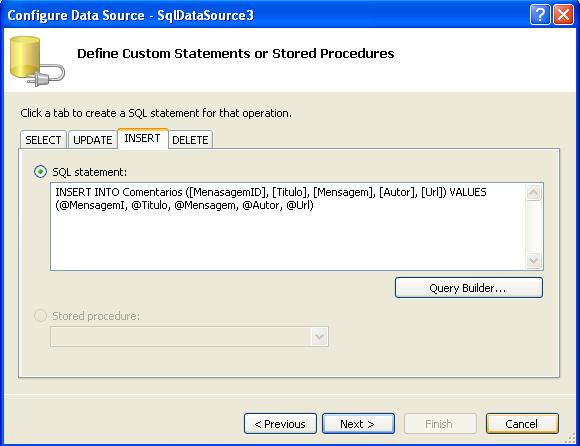This screenshot has height=446, width=580.
Task: Proceed with the Next button
Action: [358, 423]
